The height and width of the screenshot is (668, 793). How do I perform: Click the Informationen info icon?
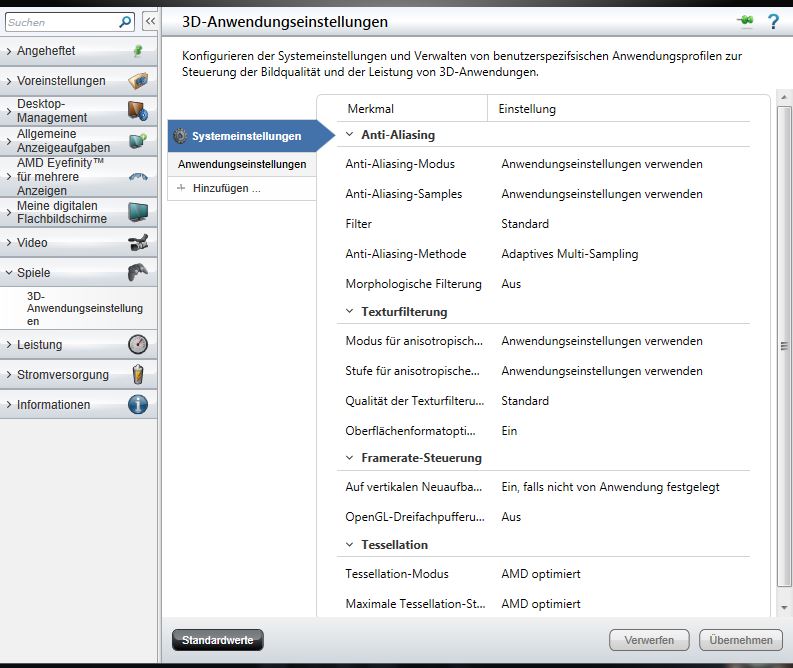tap(138, 405)
